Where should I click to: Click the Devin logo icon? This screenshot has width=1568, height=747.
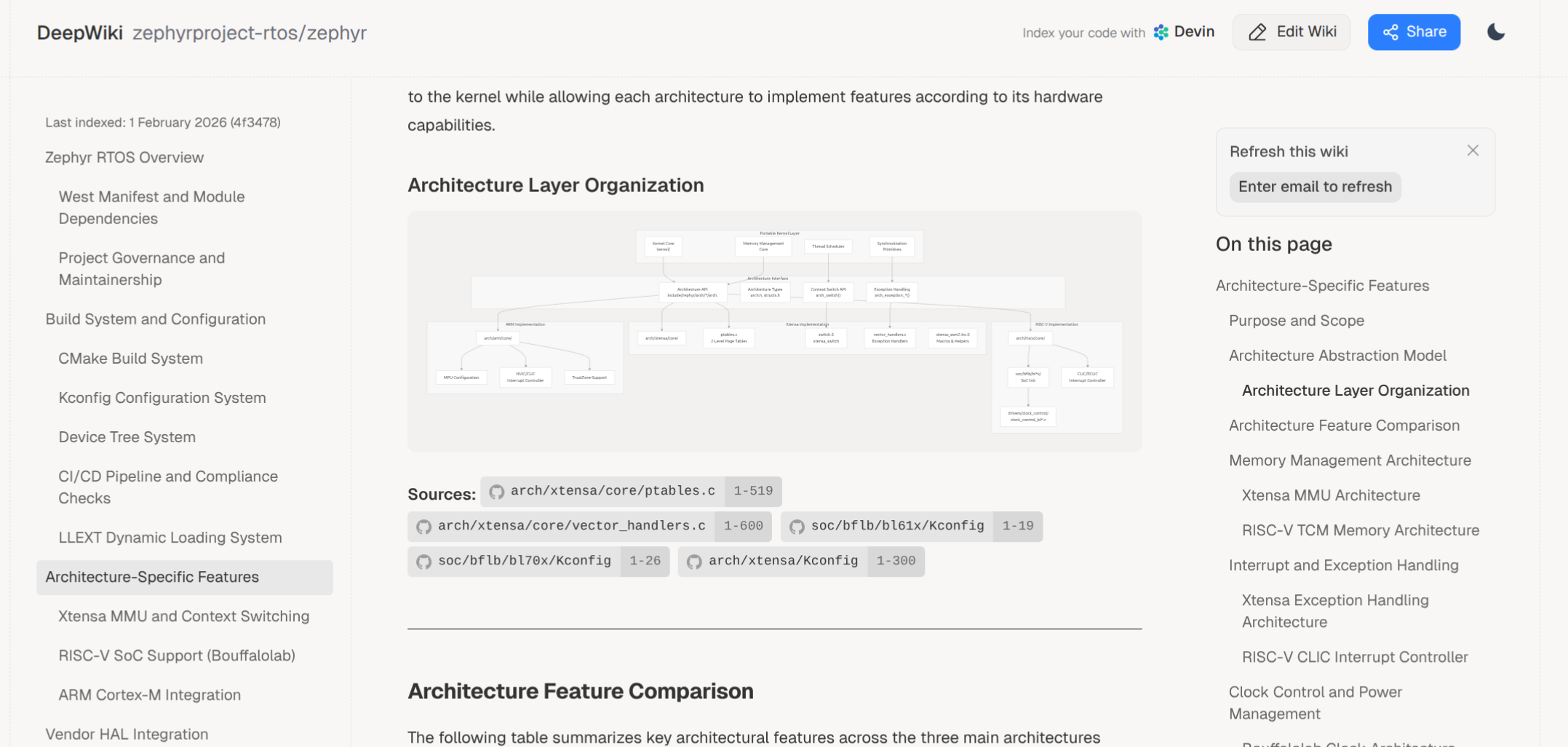(1161, 32)
